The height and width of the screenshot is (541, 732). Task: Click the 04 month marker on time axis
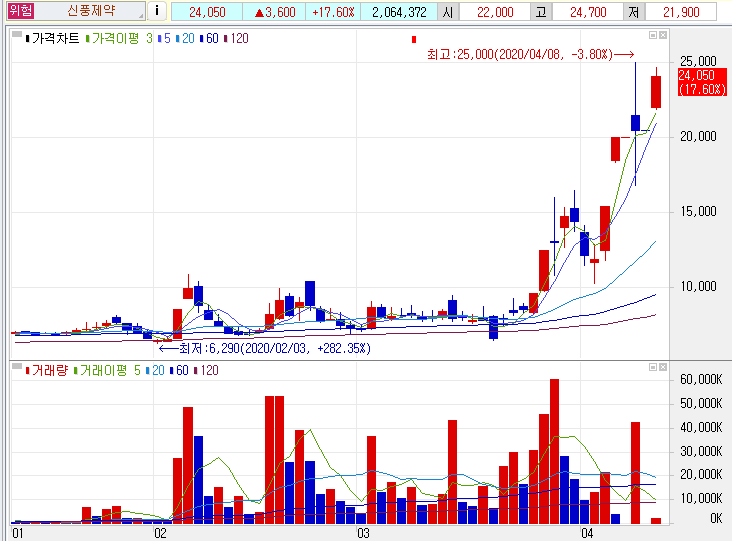(x=587, y=534)
